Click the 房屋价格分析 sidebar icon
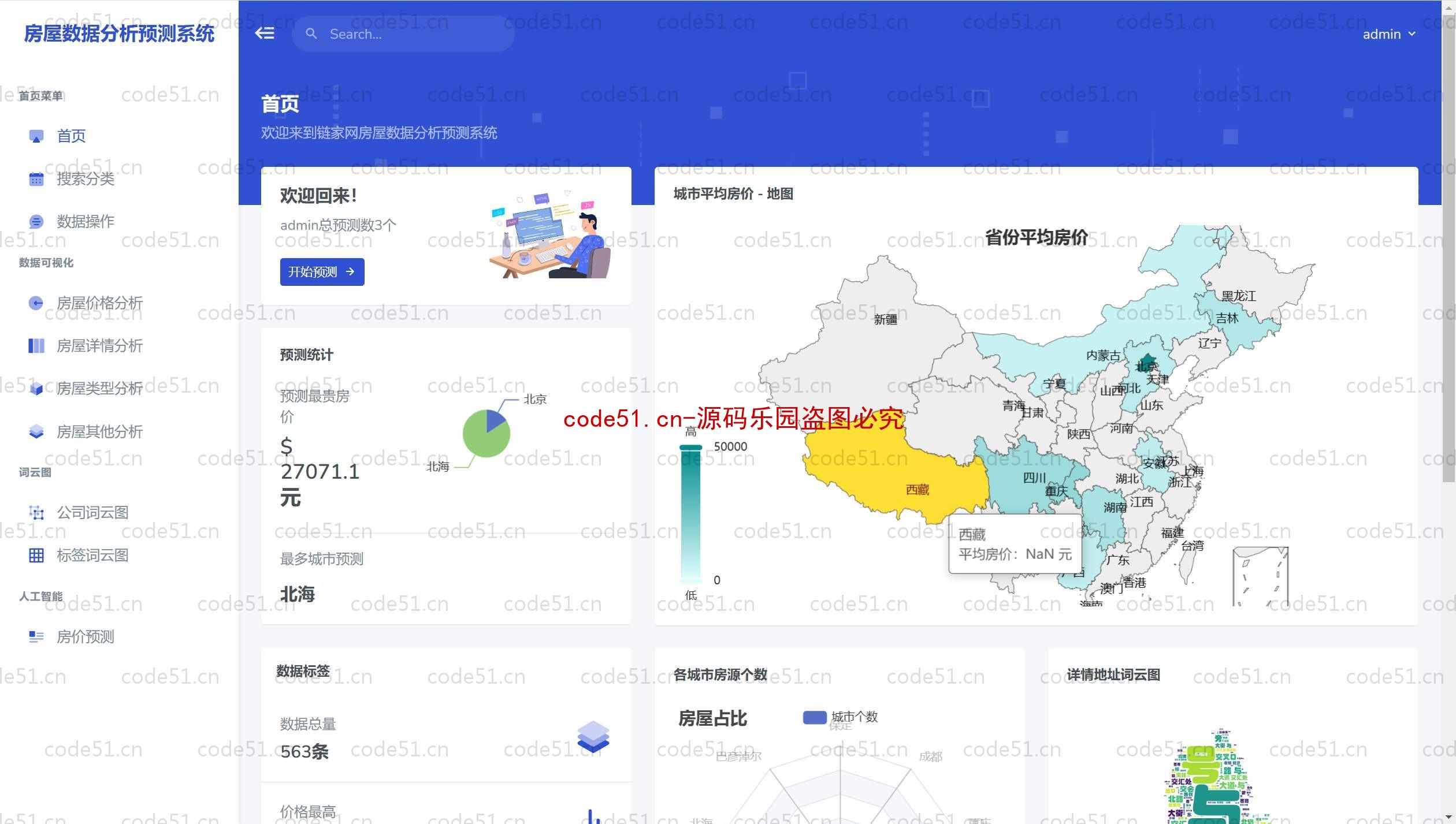Screen dimensions: 1456x824 click(36, 302)
